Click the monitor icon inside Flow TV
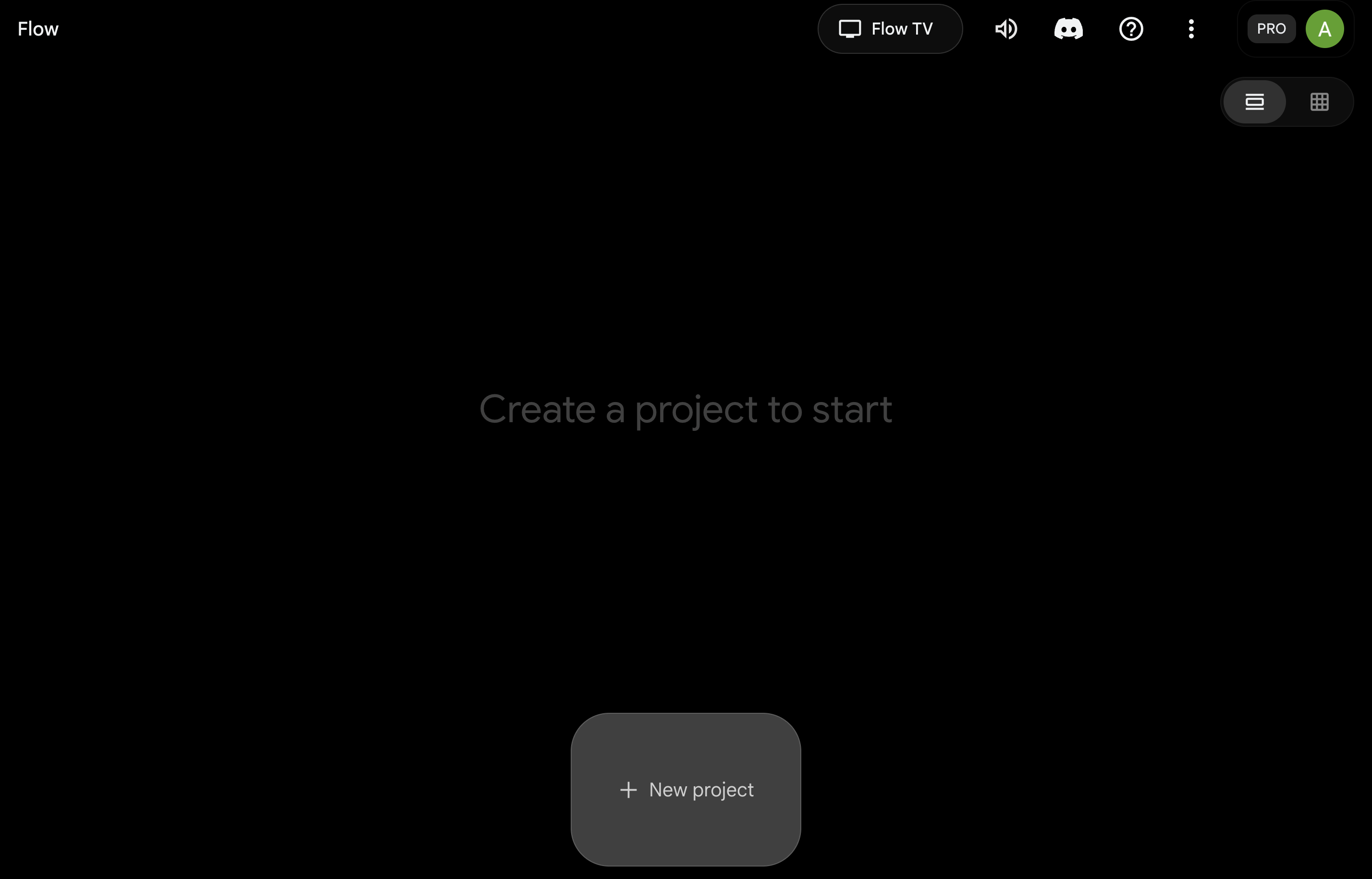Viewport: 1372px width, 879px height. (849, 28)
